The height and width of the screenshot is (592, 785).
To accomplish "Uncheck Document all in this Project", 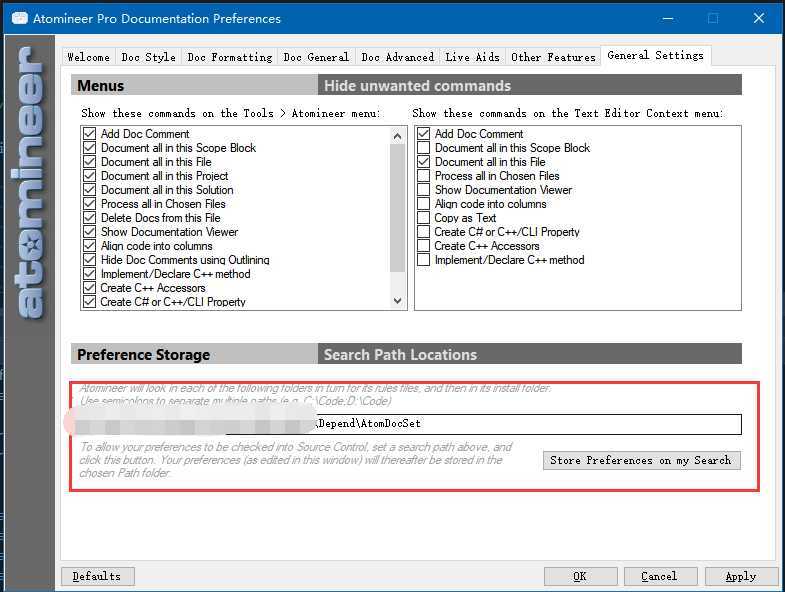I will 90,176.
